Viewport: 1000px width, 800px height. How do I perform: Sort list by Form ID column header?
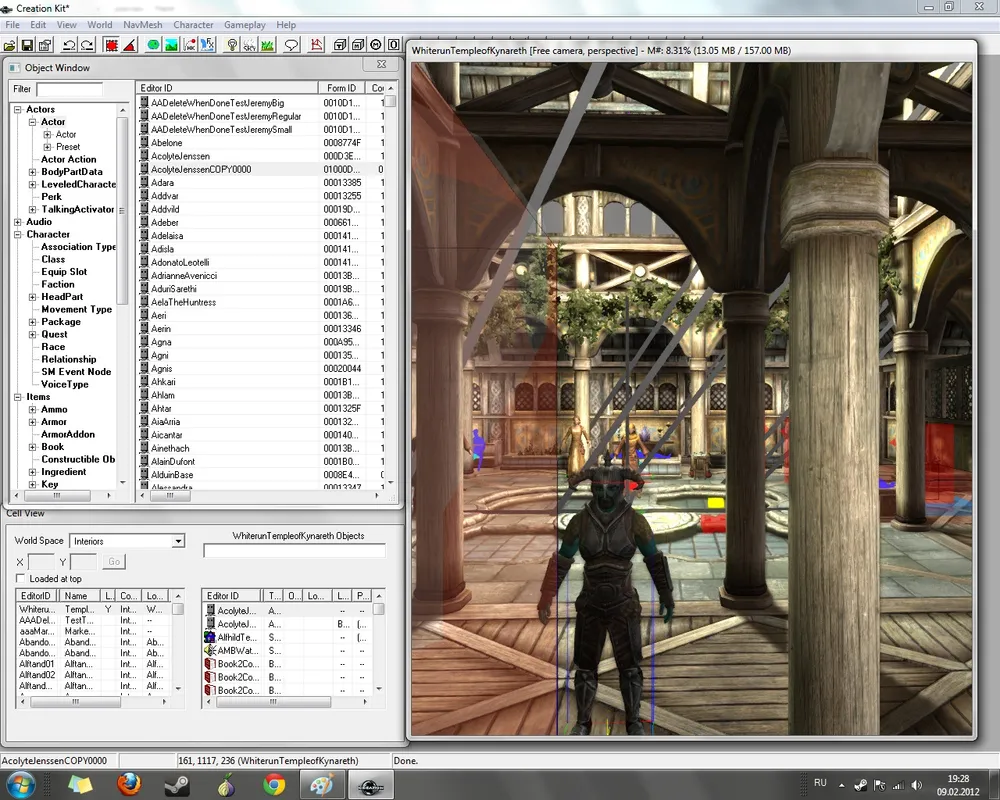(342, 88)
